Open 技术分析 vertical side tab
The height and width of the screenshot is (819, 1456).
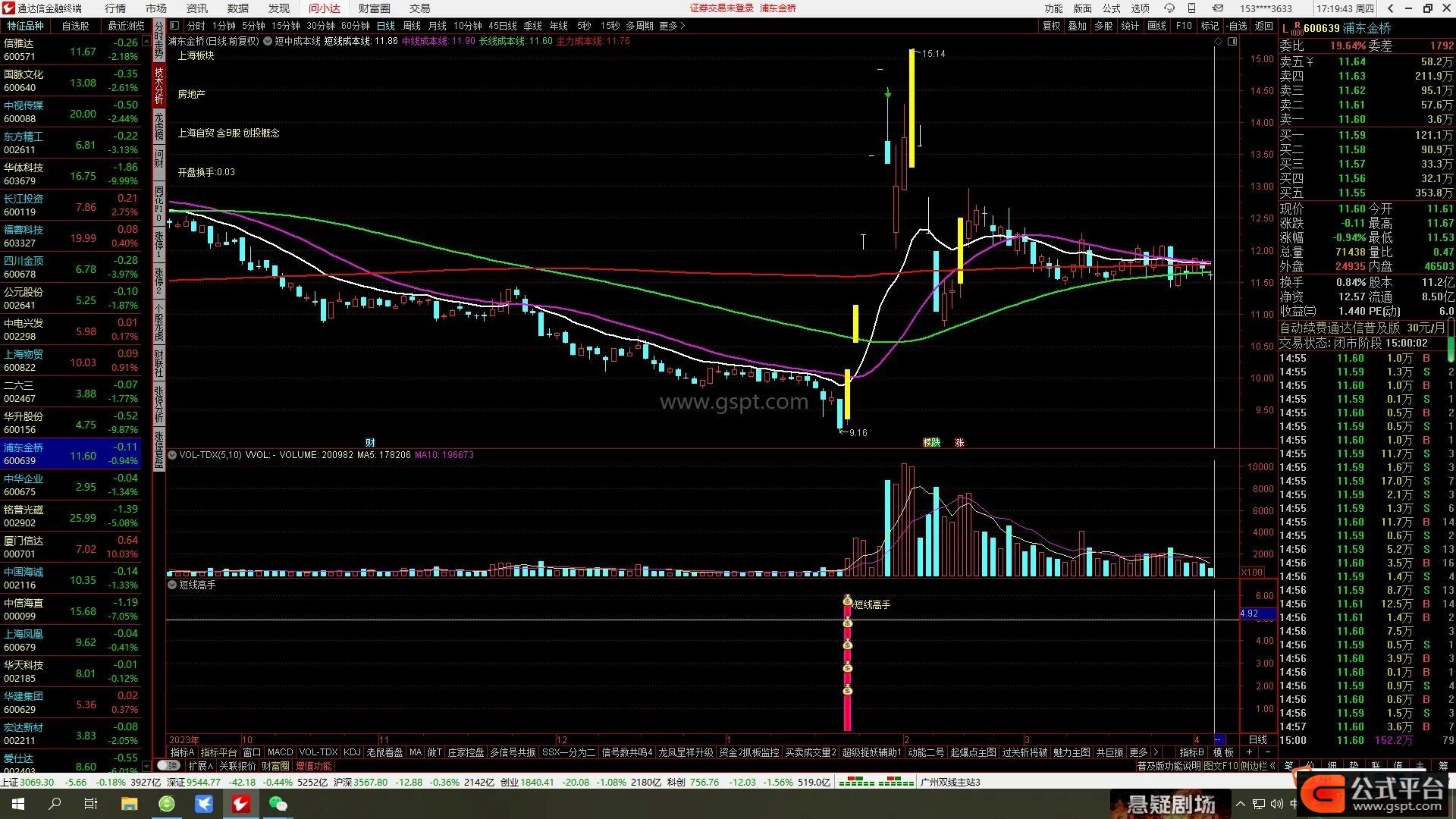click(x=159, y=84)
